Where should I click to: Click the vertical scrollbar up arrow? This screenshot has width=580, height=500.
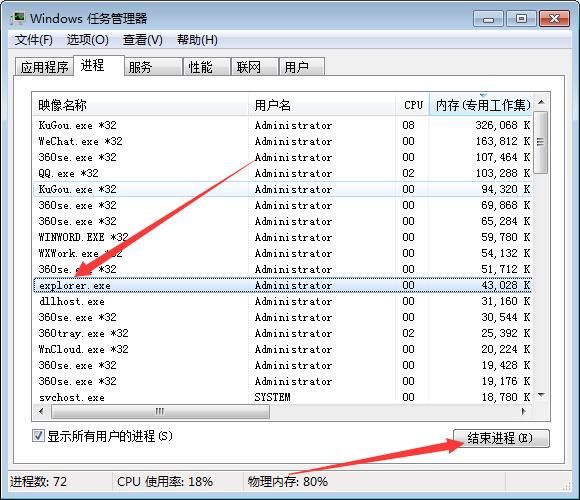coord(541,102)
